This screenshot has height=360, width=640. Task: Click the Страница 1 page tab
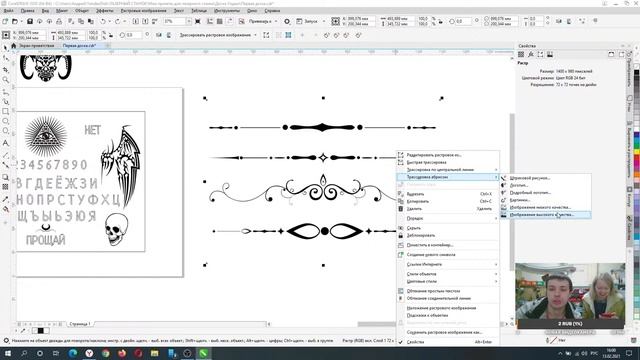click(x=80, y=324)
